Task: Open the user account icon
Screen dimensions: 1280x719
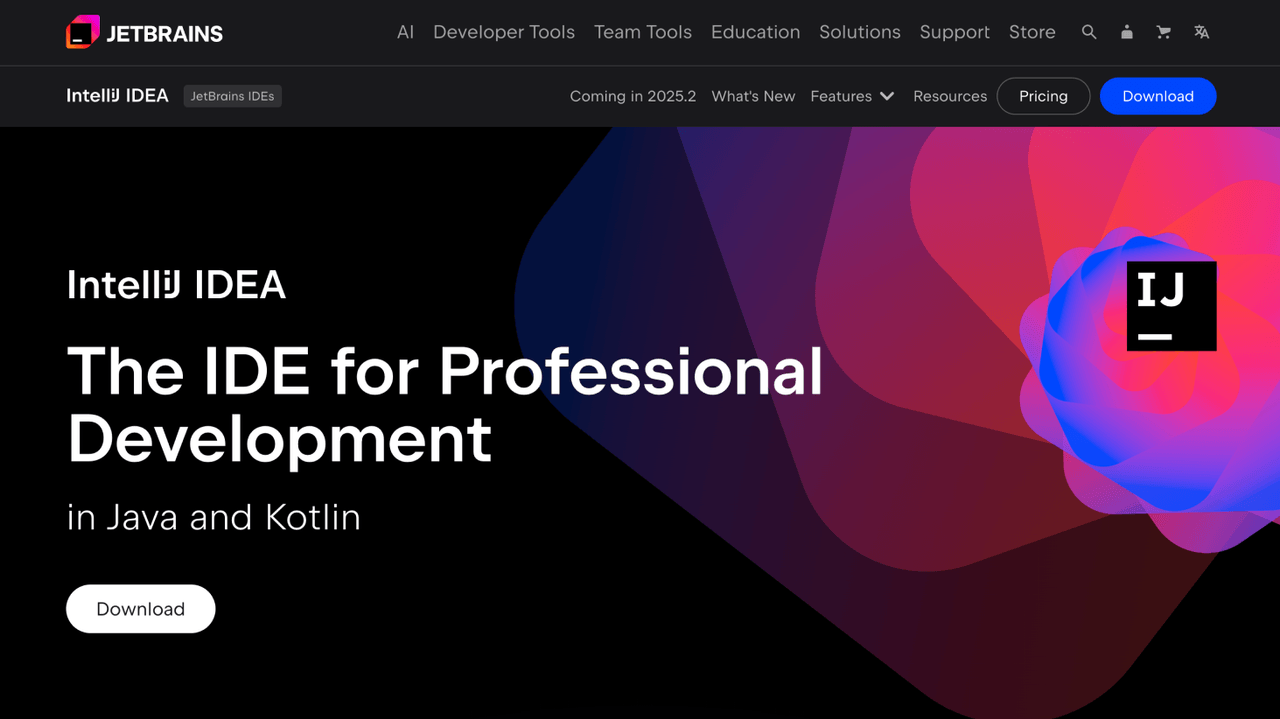Action: pos(1126,32)
